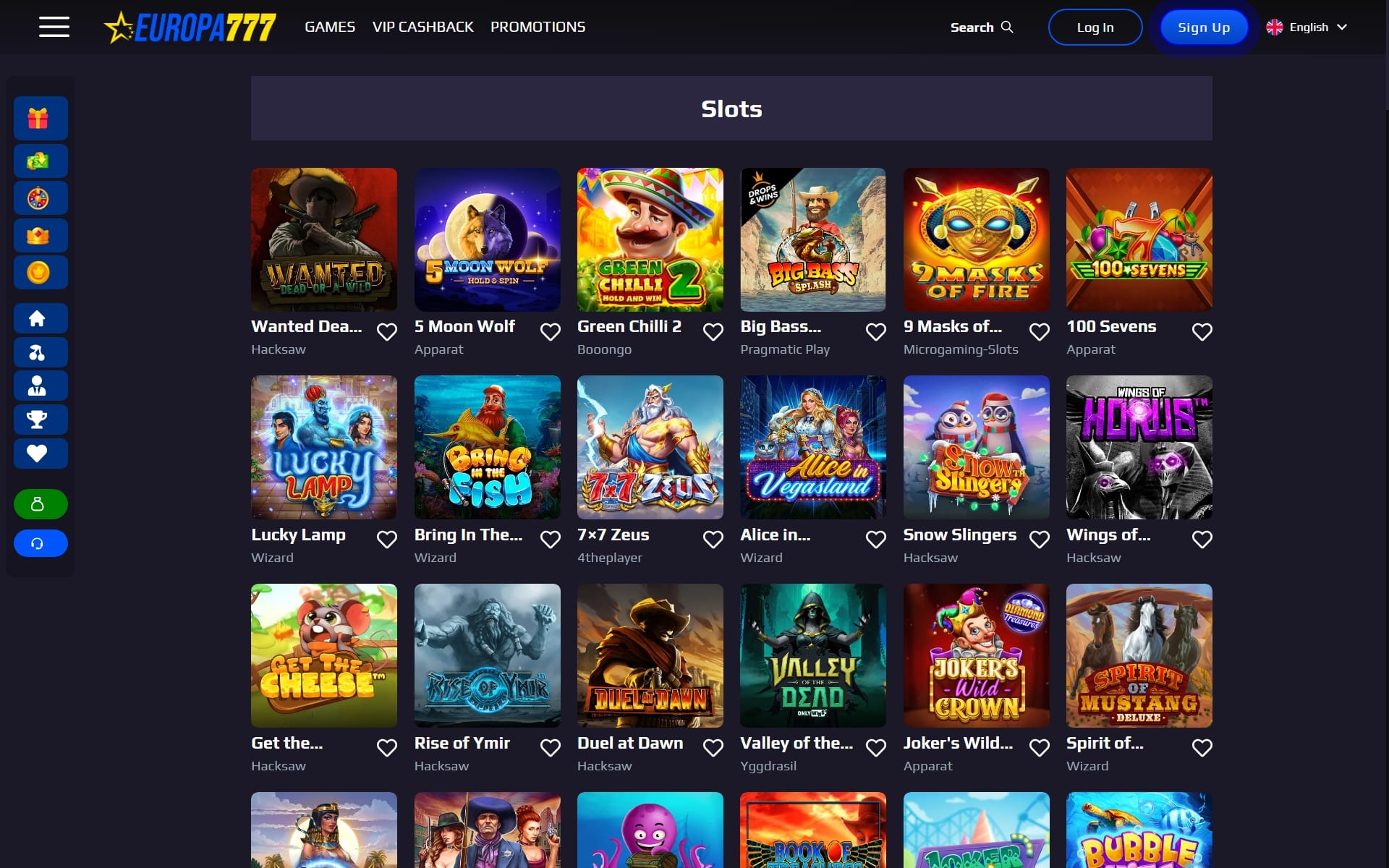Viewport: 1389px width, 868px height.
Task: Click the fortune wheel sidebar icon
Action: (41, 198)
